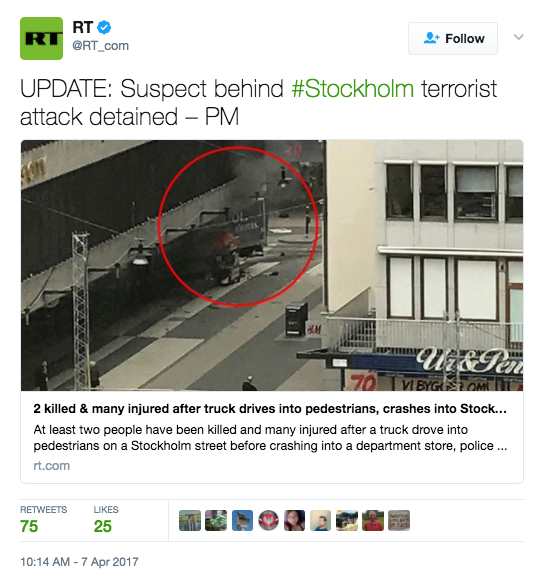
Task: Click the person-plus icon on the Follow button
Action: tap(432, 38)
